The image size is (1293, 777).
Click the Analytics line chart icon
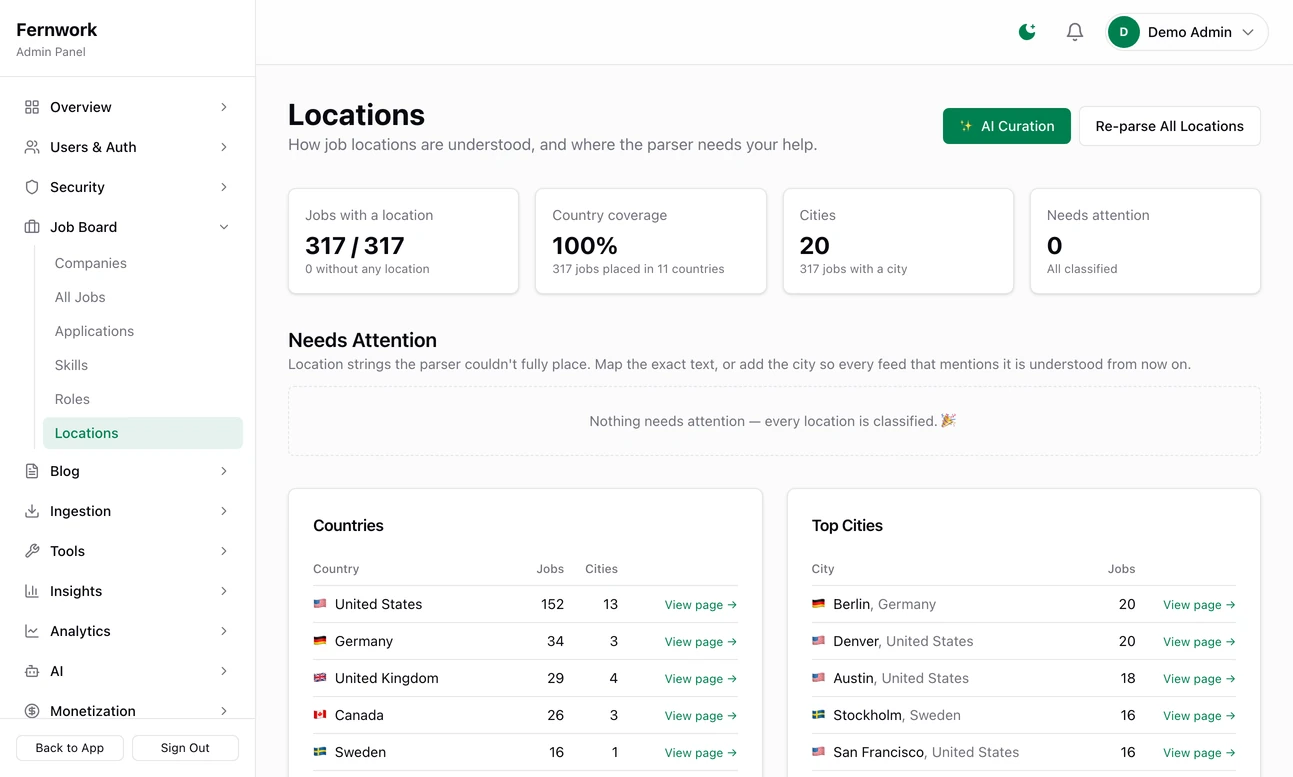tap(32, 631)
